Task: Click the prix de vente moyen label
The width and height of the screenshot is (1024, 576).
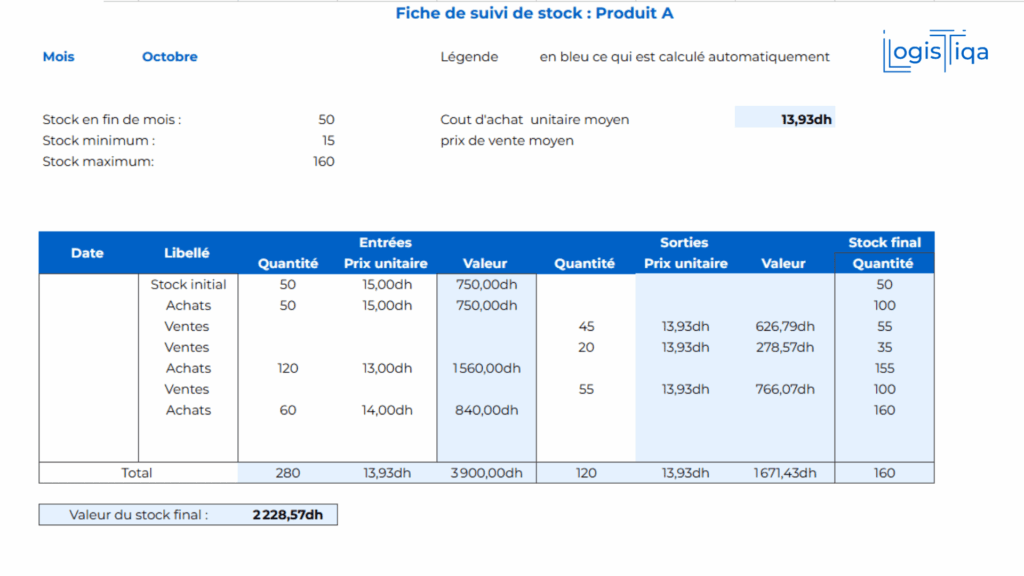Action: coord(507,141)
